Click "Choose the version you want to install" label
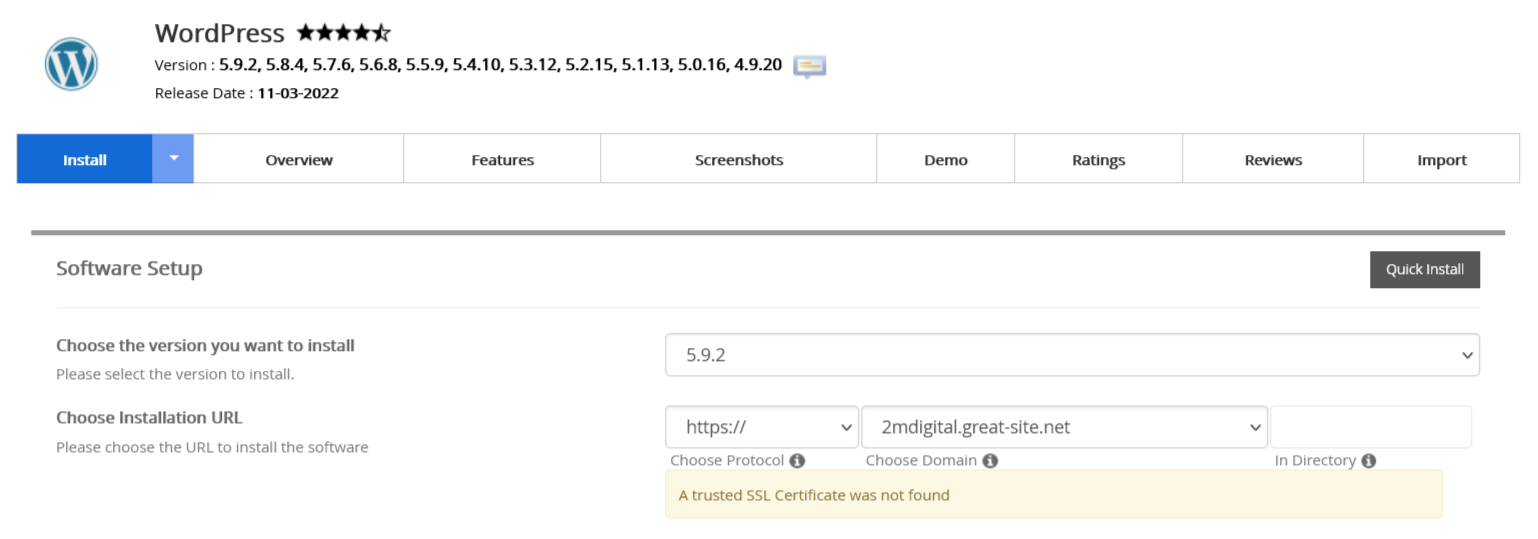1538x539 pixels. [205, 345]
